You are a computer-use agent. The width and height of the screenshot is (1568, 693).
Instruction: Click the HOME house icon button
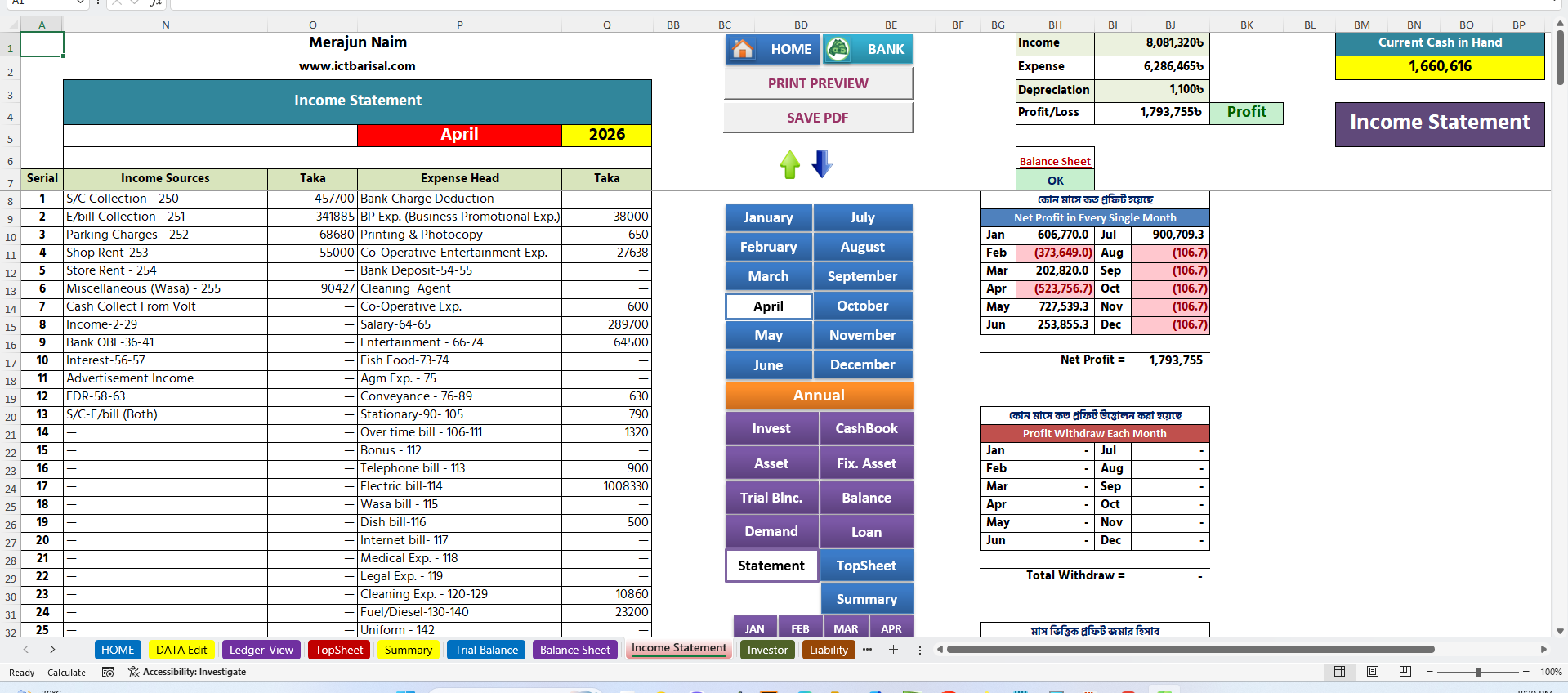click(x=773, y=49)
